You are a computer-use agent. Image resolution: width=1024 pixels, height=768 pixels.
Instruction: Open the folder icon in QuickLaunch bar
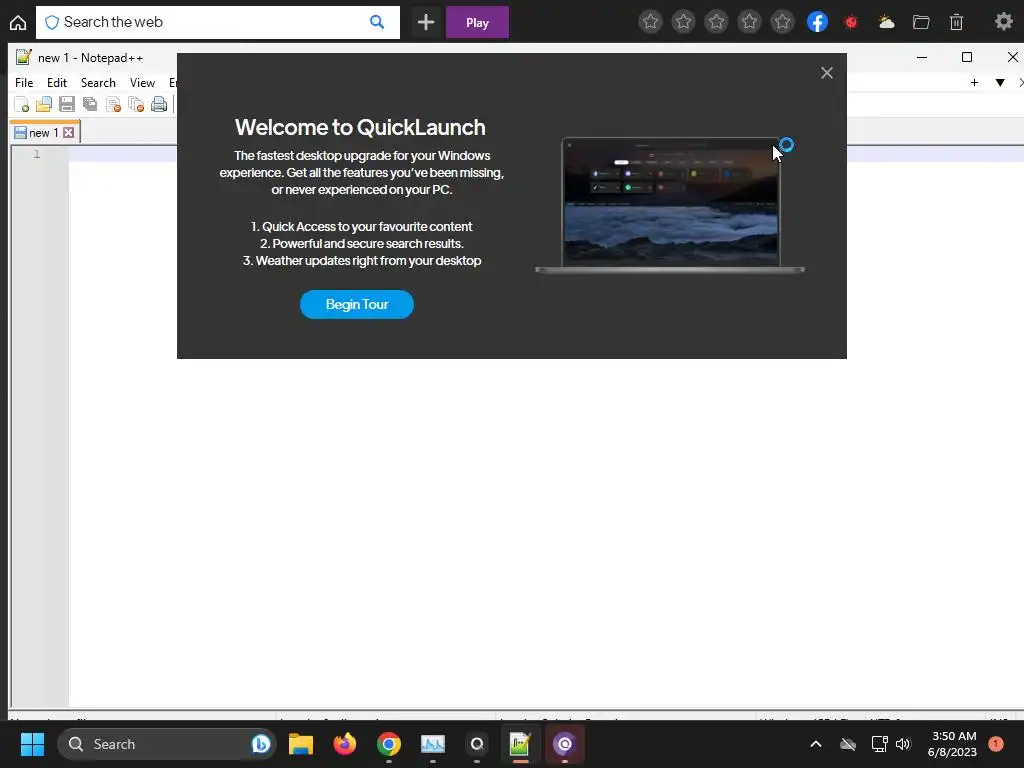(921, 22)
